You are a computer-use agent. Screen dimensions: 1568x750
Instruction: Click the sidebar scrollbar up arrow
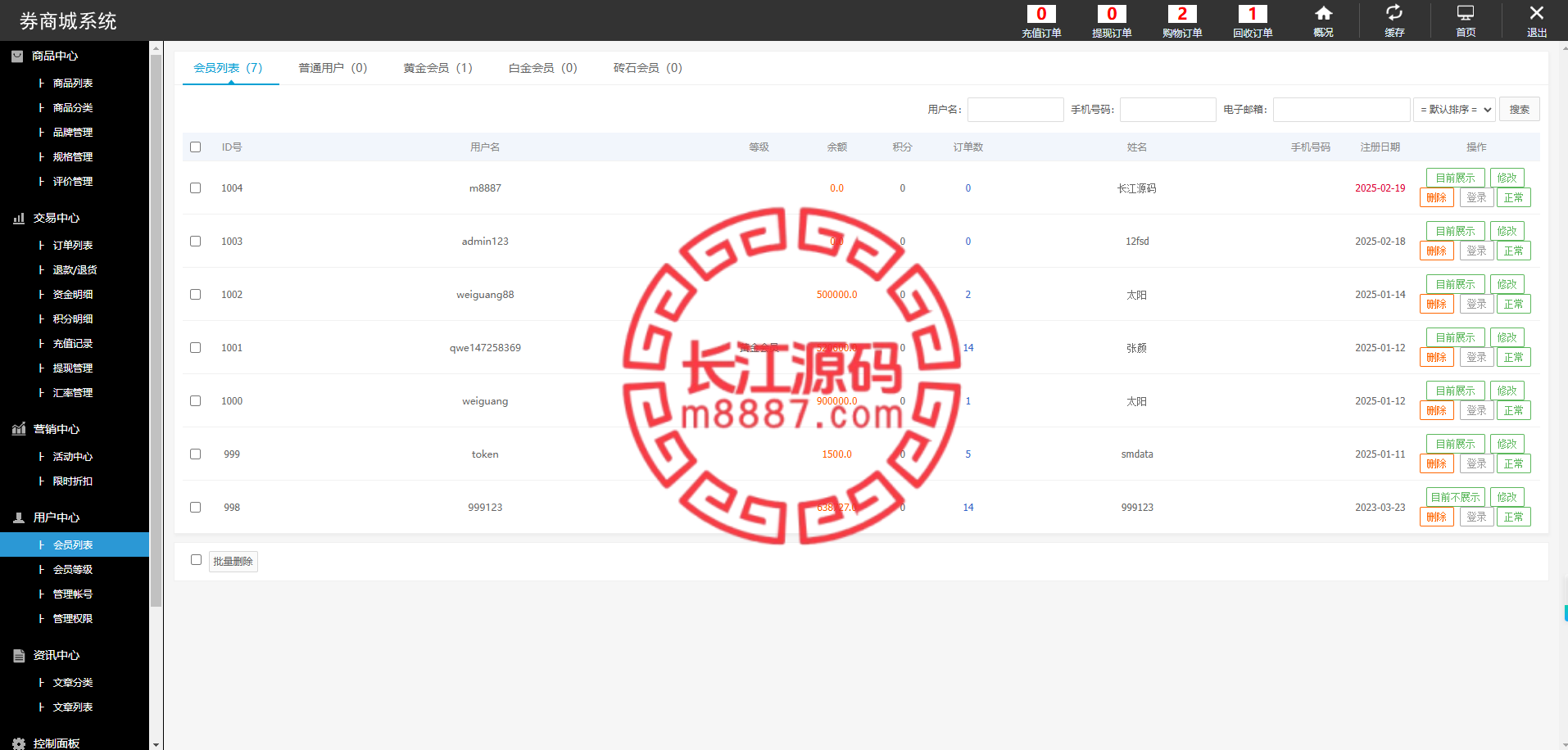coord(156,48)
